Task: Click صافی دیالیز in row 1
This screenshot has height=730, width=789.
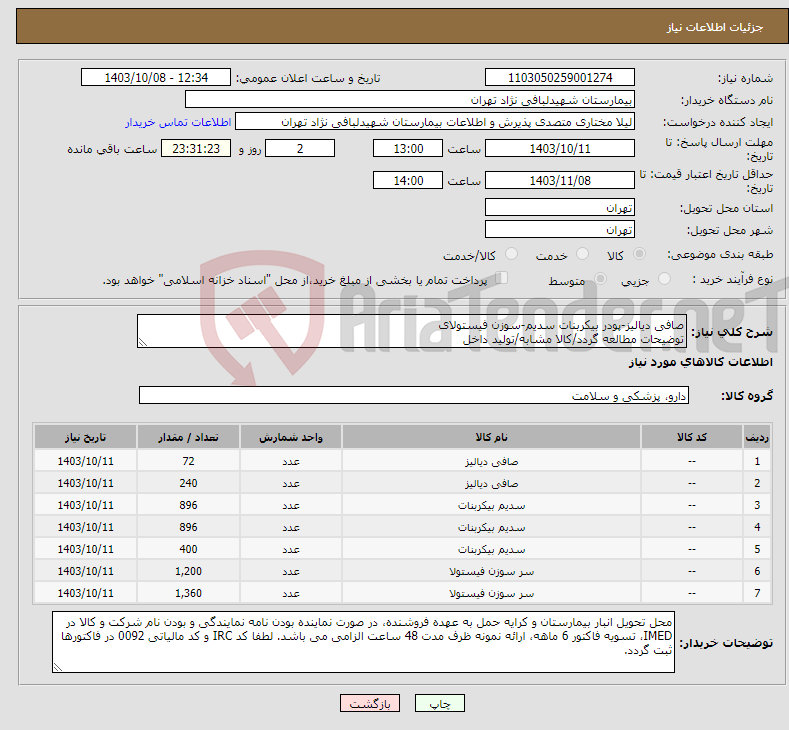Action: click(x=491, y=461)
